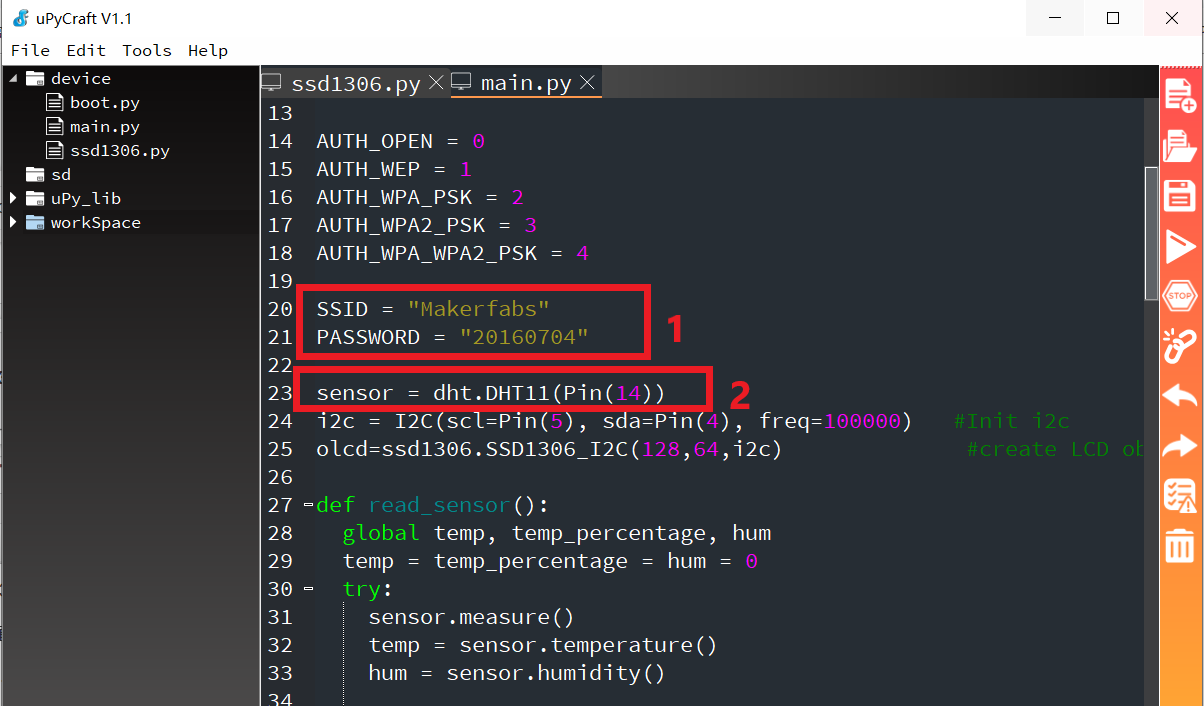Open boot.py from the file tree
Screen dimensions: 1204x706
(x=101, y=102)
